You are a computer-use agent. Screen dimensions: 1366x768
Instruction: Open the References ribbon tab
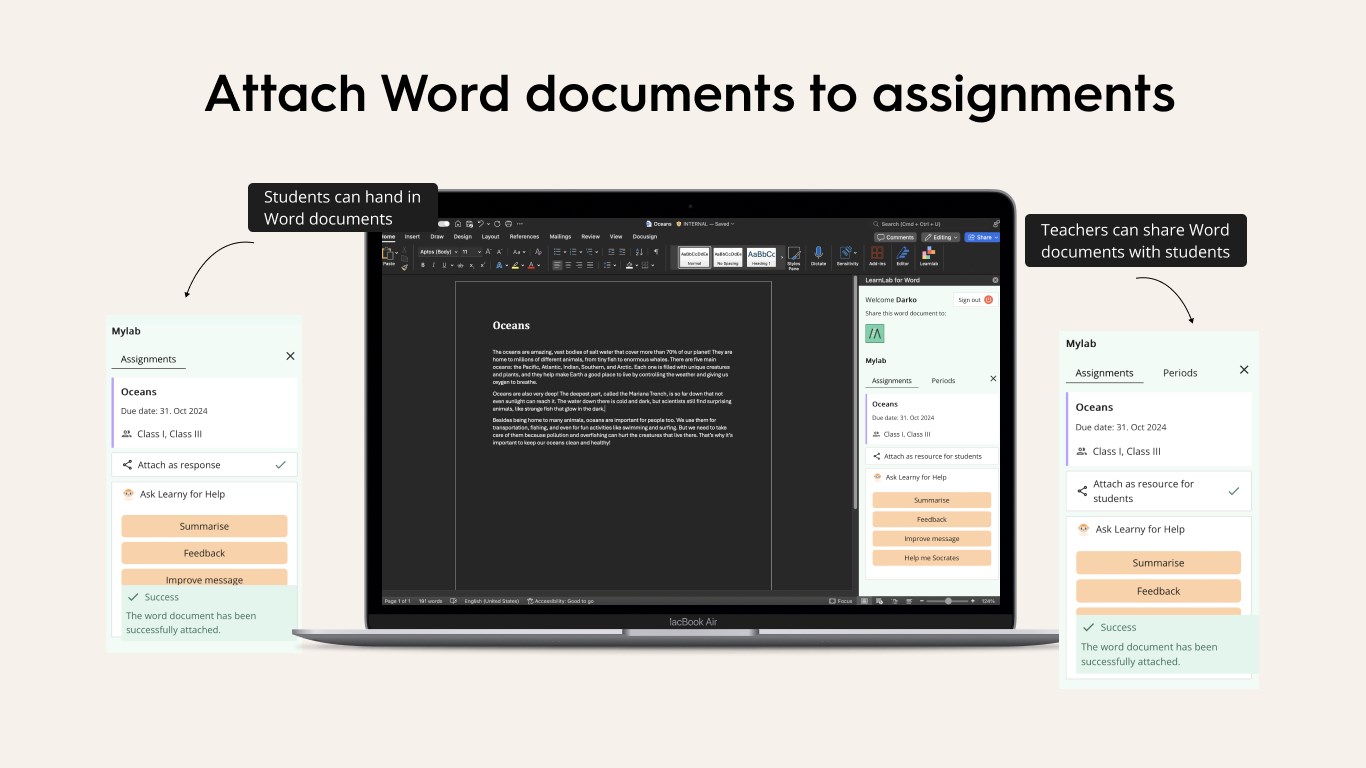pyautogui.click(x=524, y=237)
